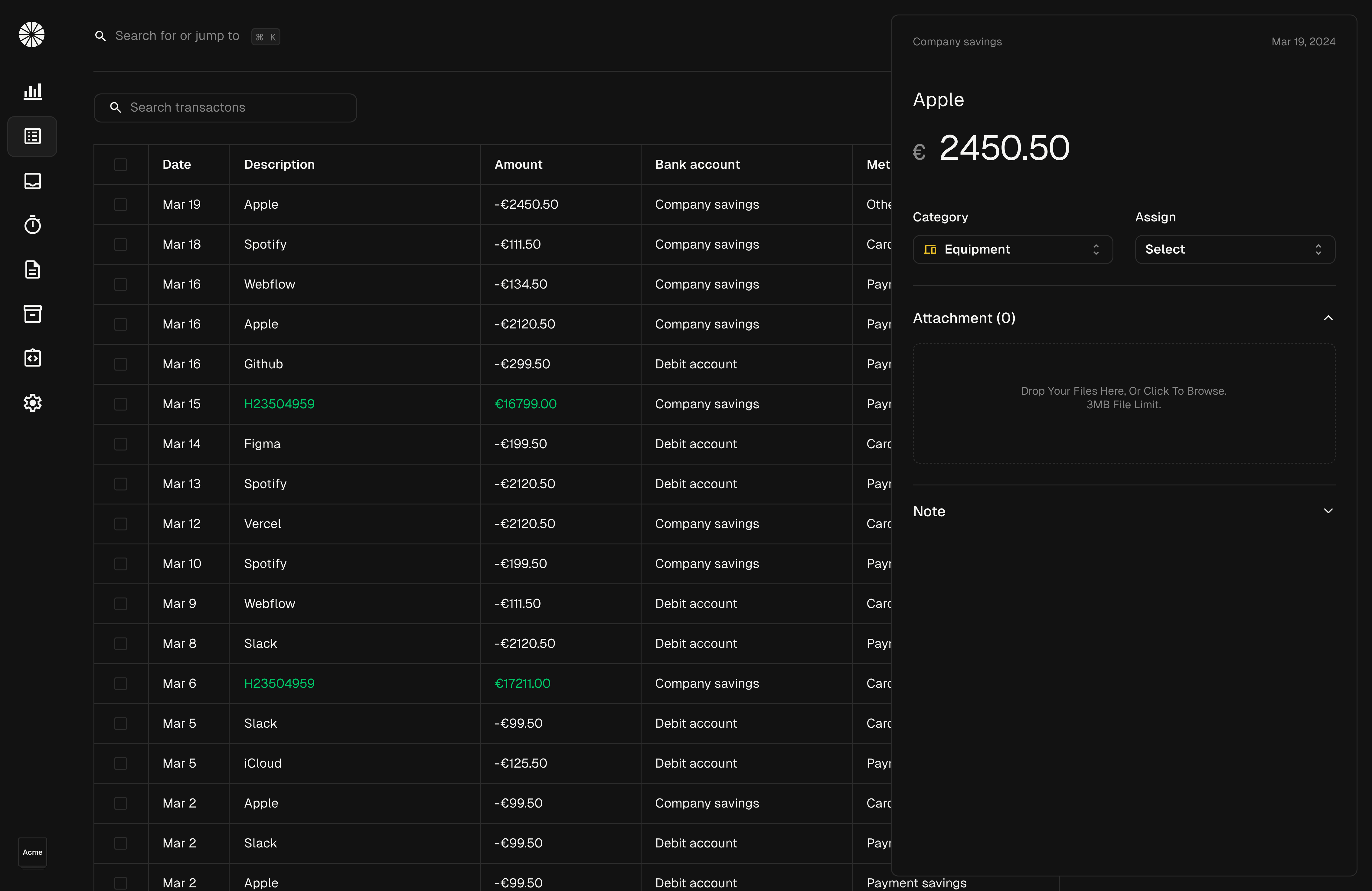The image size is (1372, 891).
Task: Open the transactions list sidebar icon
Action: point(32,136)
